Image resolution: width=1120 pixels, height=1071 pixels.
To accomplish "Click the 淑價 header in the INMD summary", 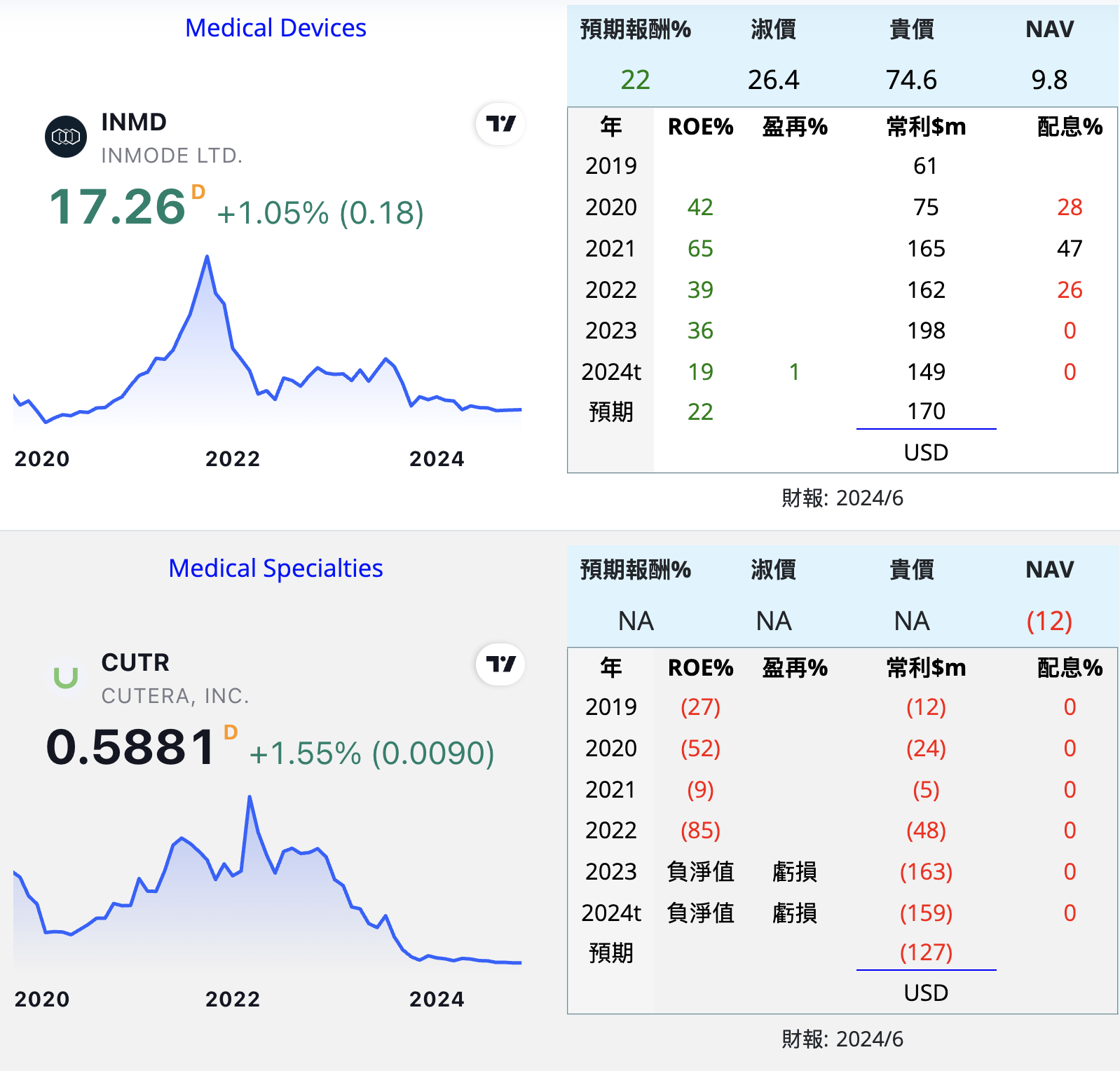I will [x=774, y=29].
